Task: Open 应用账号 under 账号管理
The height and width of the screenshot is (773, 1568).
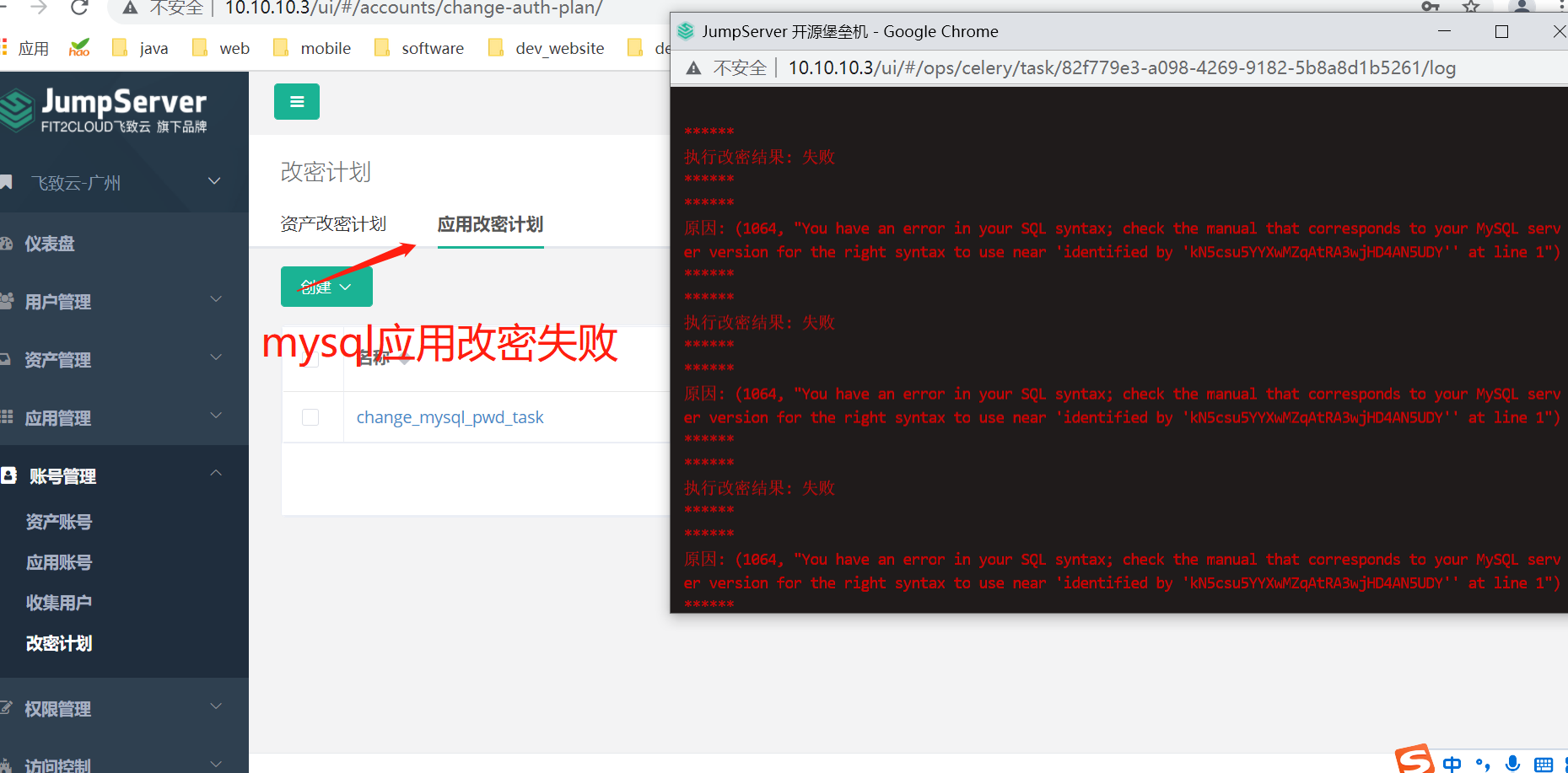Action: (59, 562)
